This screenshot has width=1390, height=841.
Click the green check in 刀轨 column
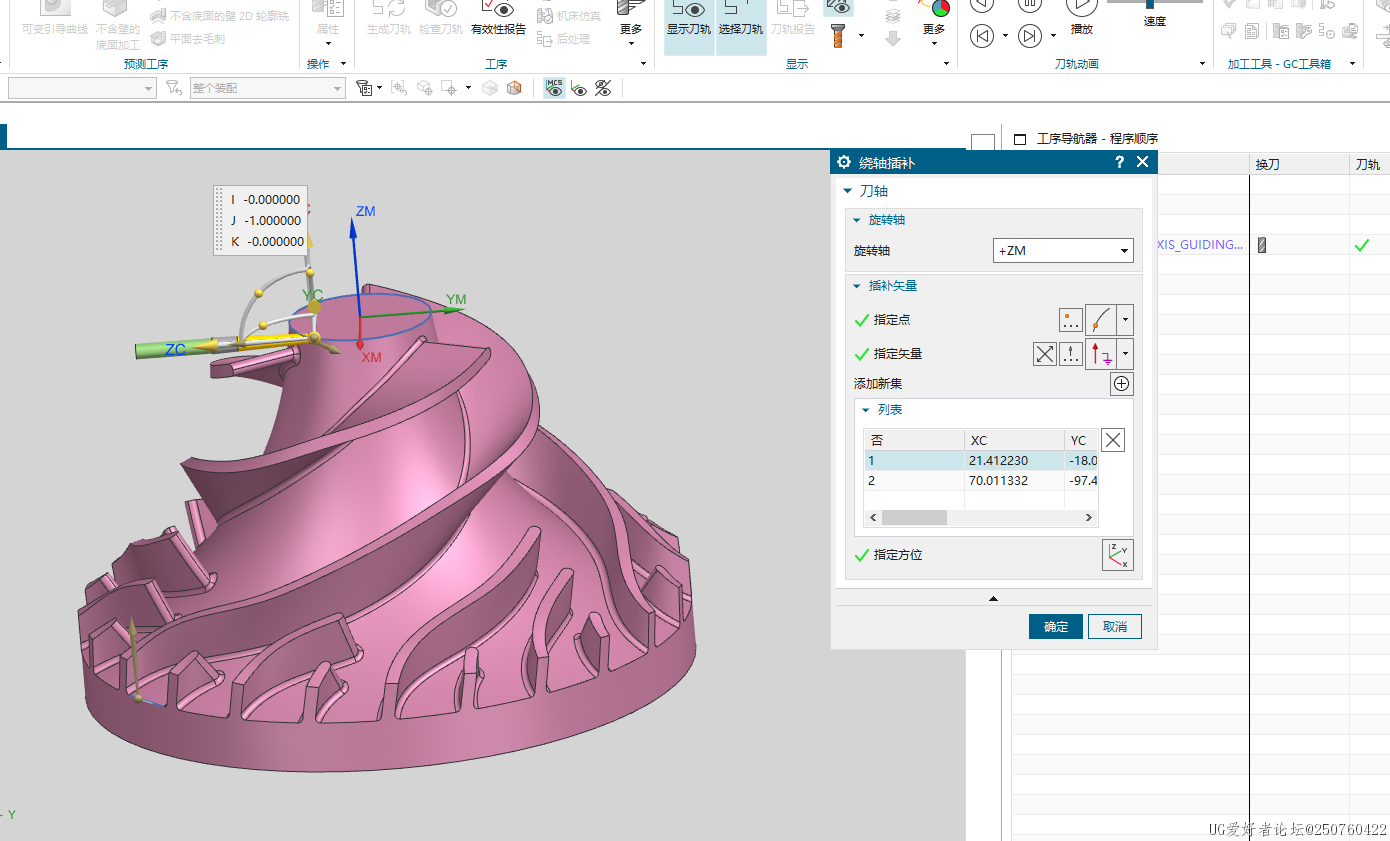click(1362, 245)
